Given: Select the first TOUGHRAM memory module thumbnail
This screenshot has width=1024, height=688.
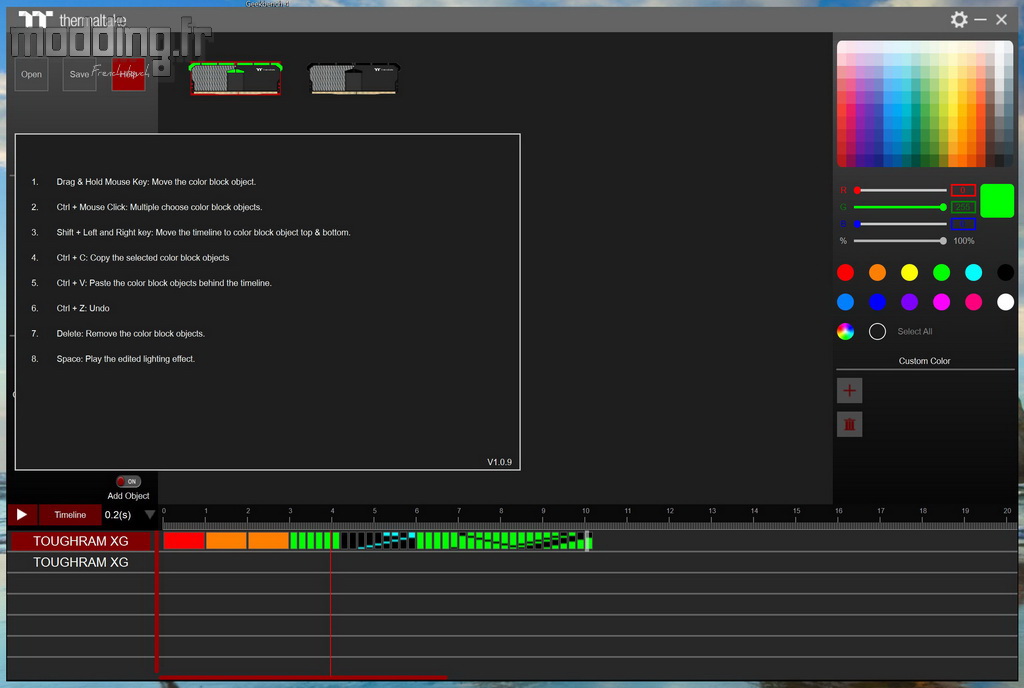Looking at the screenshot, I should [236, 78].
